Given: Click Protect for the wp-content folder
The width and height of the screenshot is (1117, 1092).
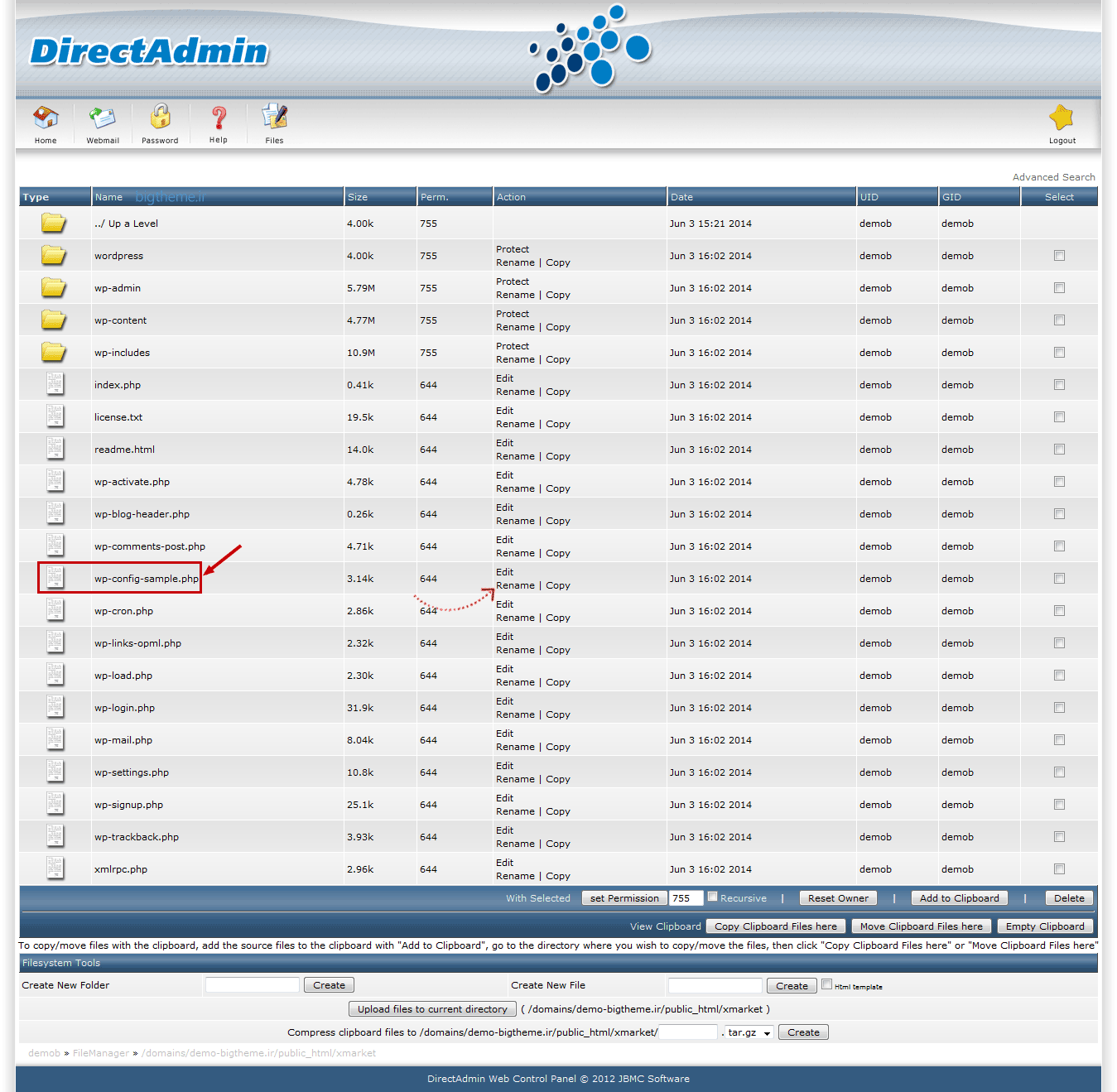Looking at the screenshot, I should [513, 314].
